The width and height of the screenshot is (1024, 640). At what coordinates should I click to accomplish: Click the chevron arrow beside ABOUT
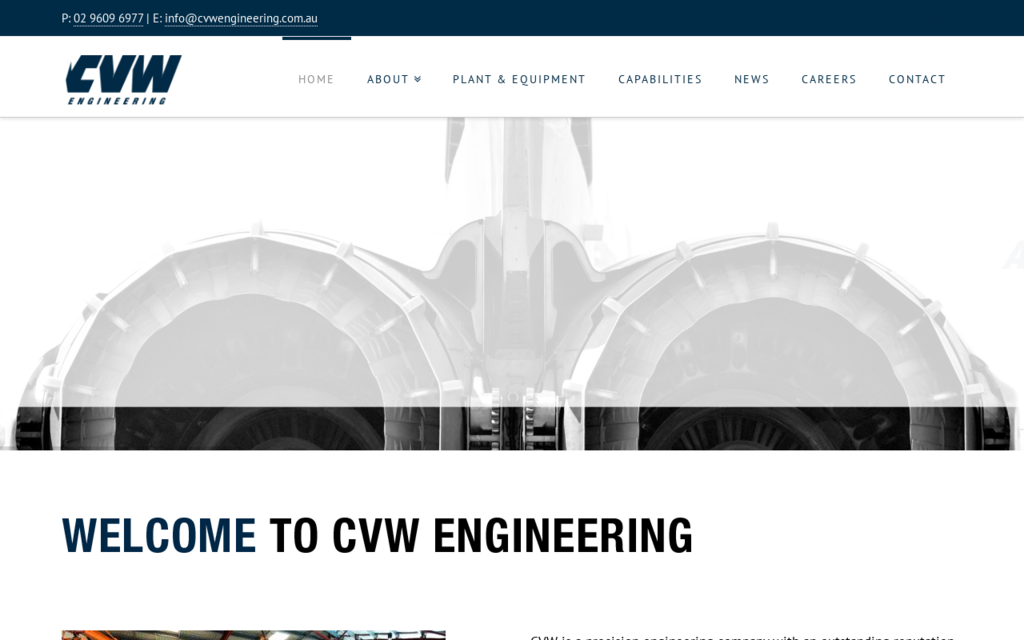pyautogui.click(x=417, y=79)
